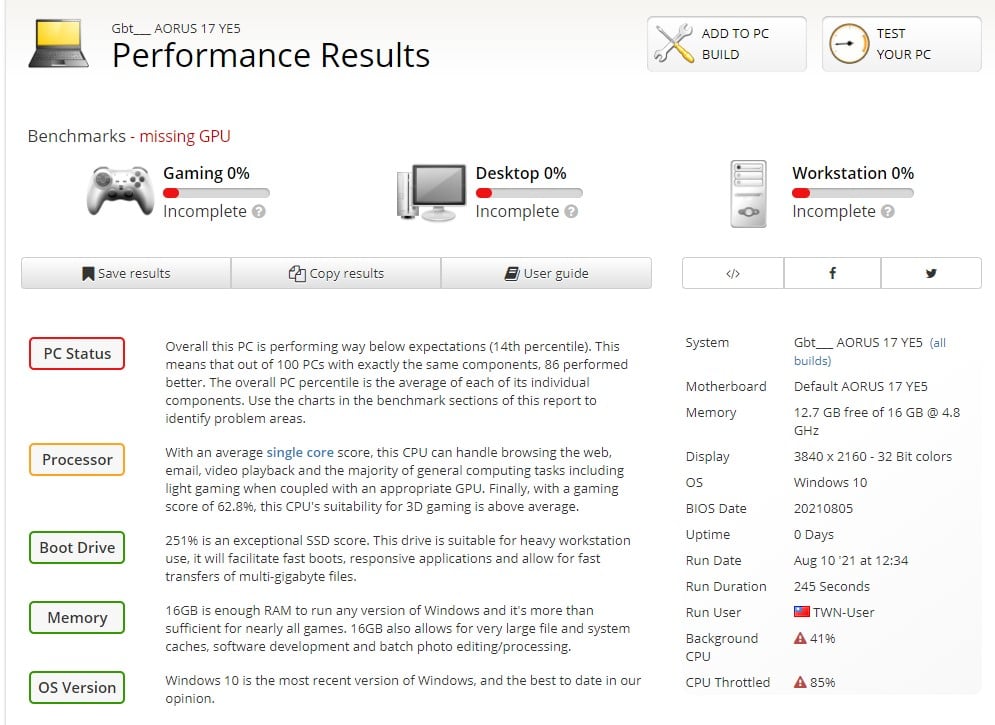The width and height of the screenshot is (995, 725).
Task: Open the User guide
Action: (546, 273)
